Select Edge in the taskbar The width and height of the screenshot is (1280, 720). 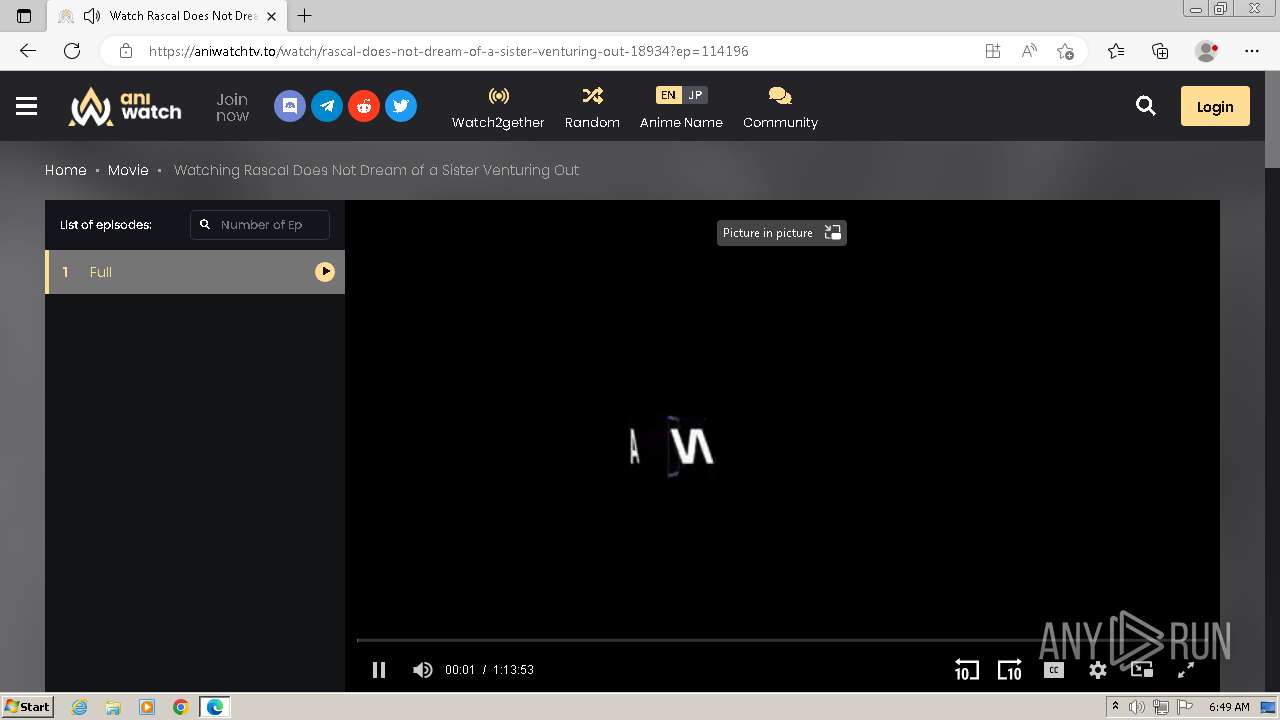[215, 707]
